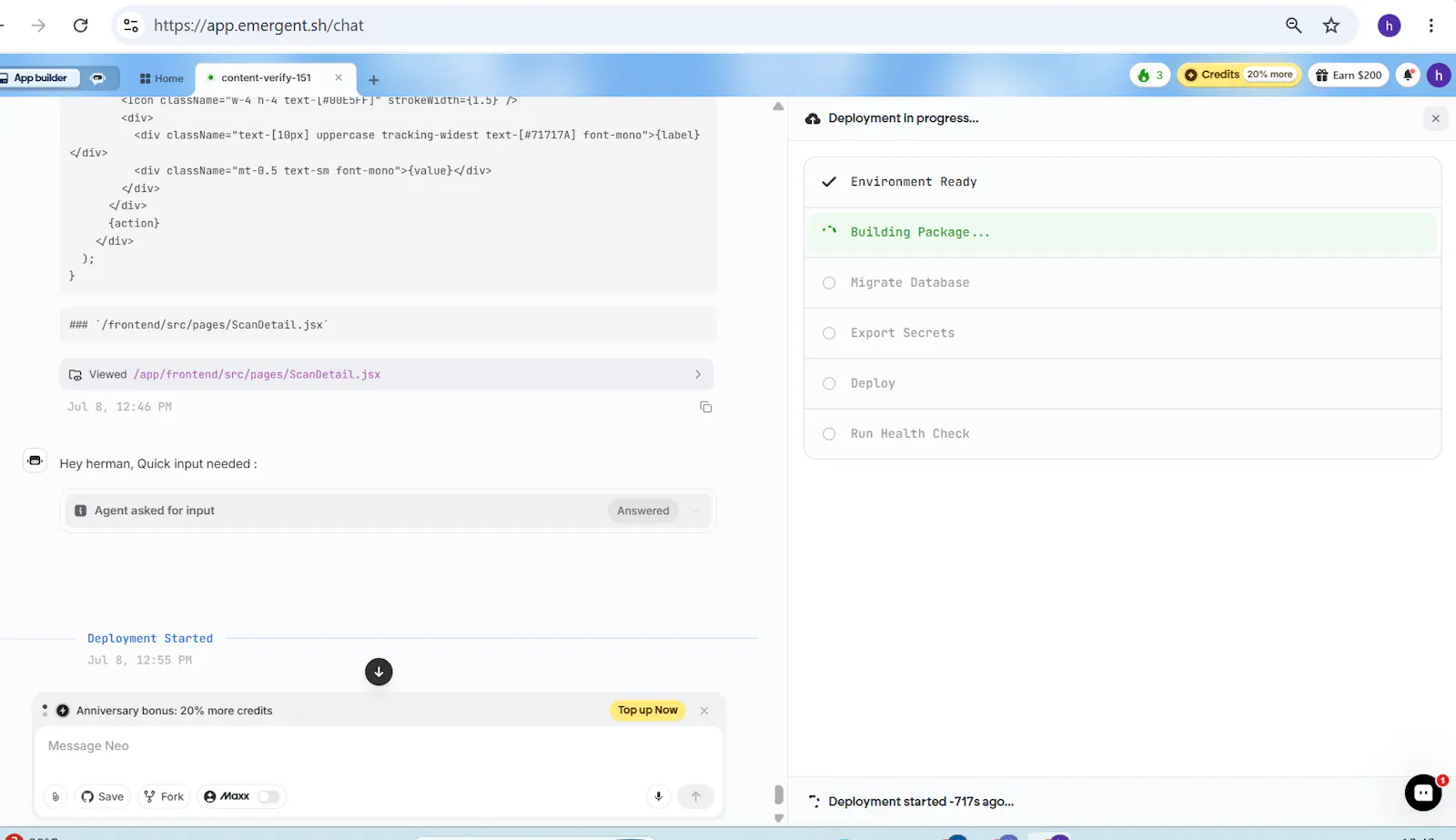Reload the browser page

(x=80, y=25)
